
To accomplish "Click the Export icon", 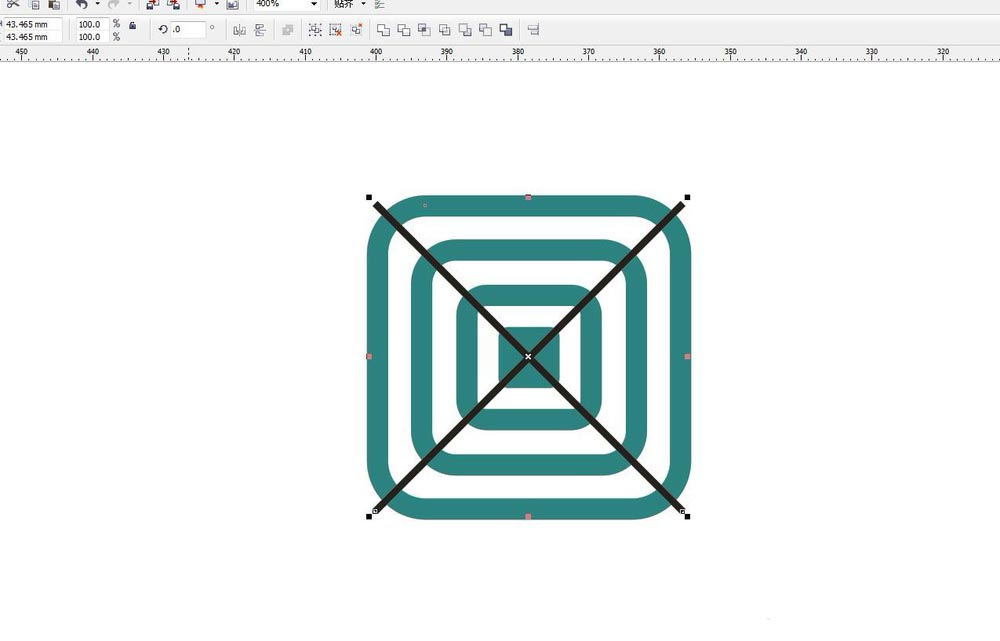I will pos(173,4).
